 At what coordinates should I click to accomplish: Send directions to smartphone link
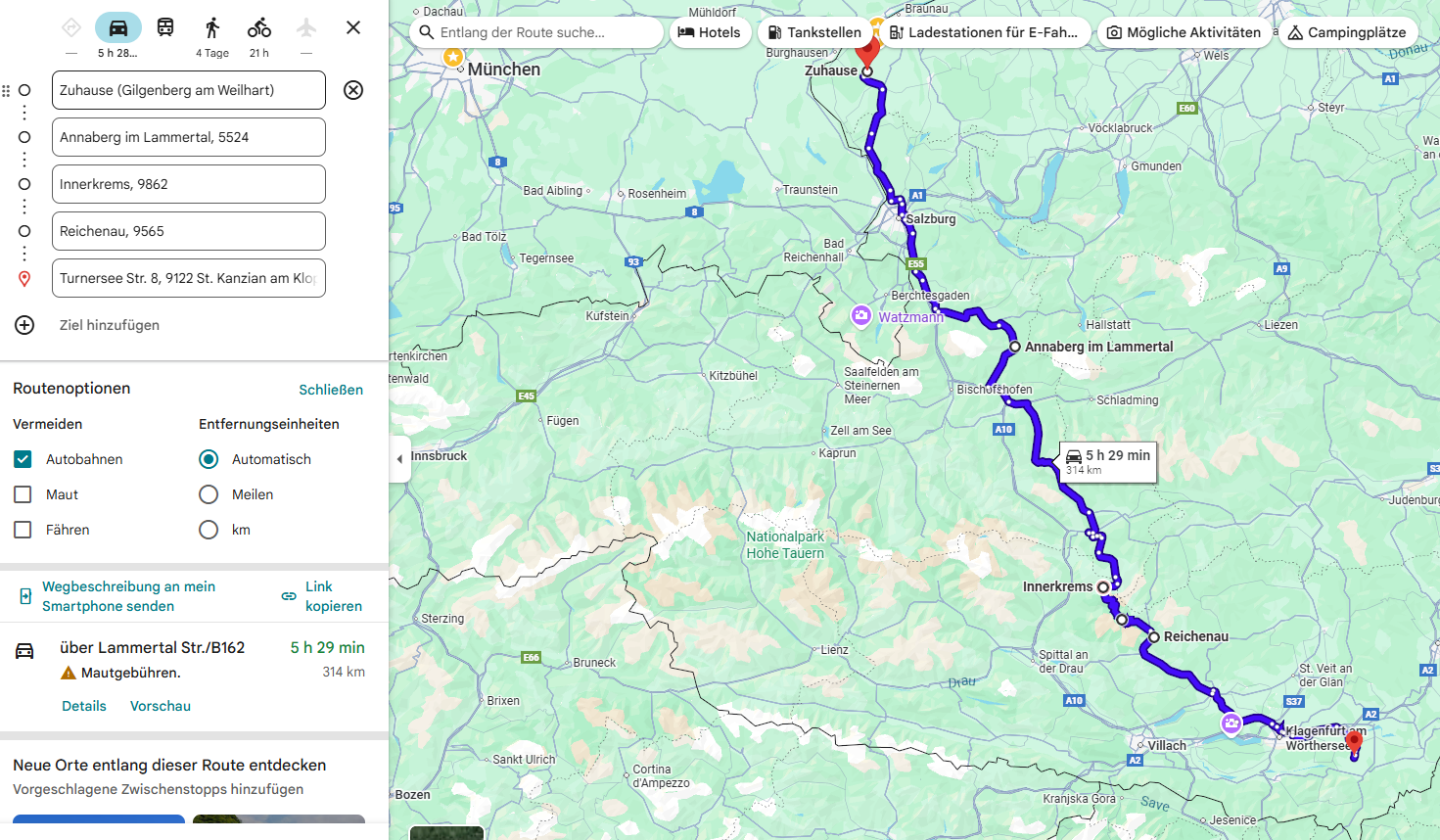[128, 596]
